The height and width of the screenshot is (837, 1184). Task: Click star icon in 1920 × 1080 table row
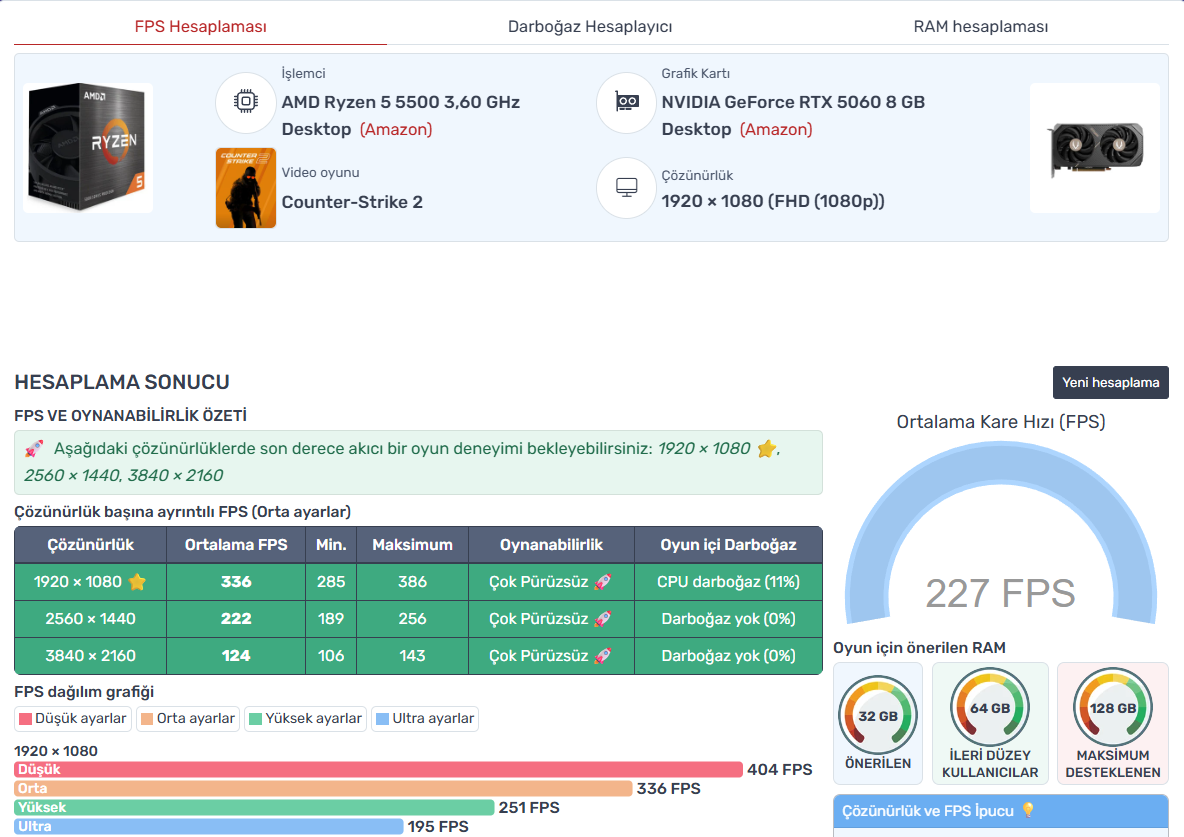pyautogui.click(x=137, y=582)
